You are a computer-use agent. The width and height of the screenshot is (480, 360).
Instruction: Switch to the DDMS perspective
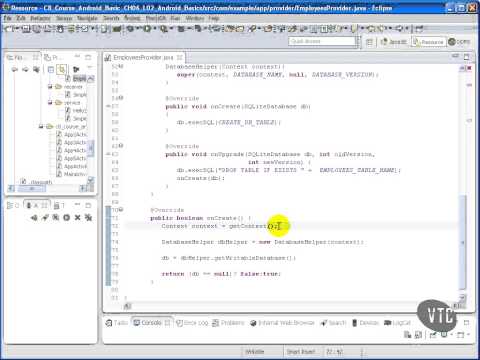click(459, 42)
